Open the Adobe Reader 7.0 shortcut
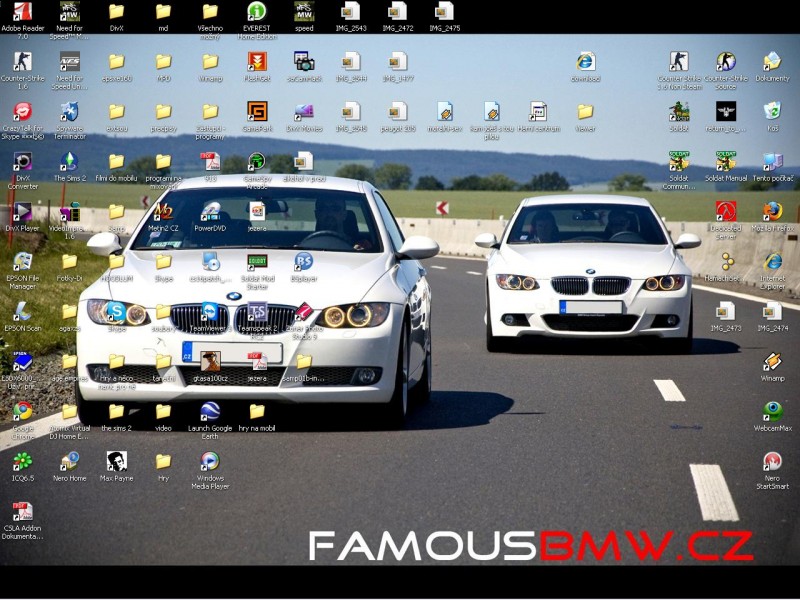 22,12
